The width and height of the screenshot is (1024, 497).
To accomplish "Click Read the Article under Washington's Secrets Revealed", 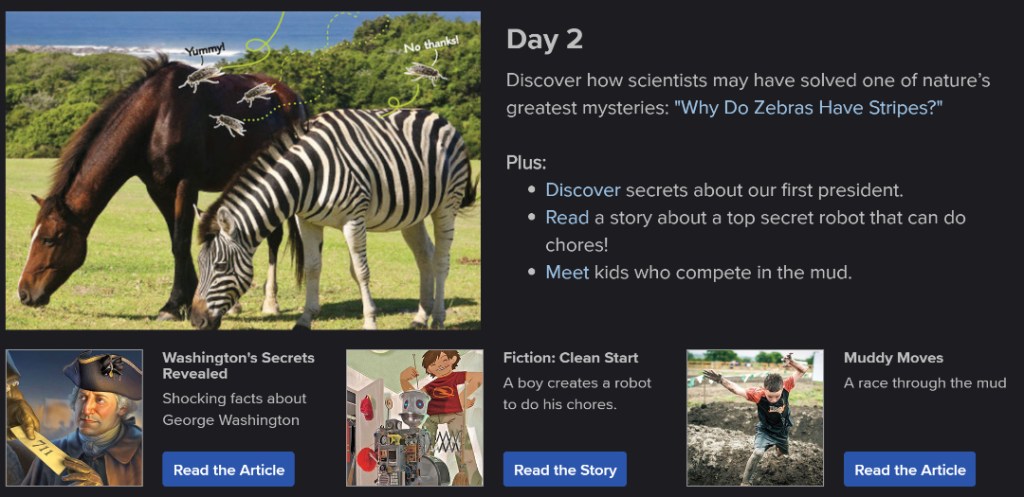I will pos(229,469).
